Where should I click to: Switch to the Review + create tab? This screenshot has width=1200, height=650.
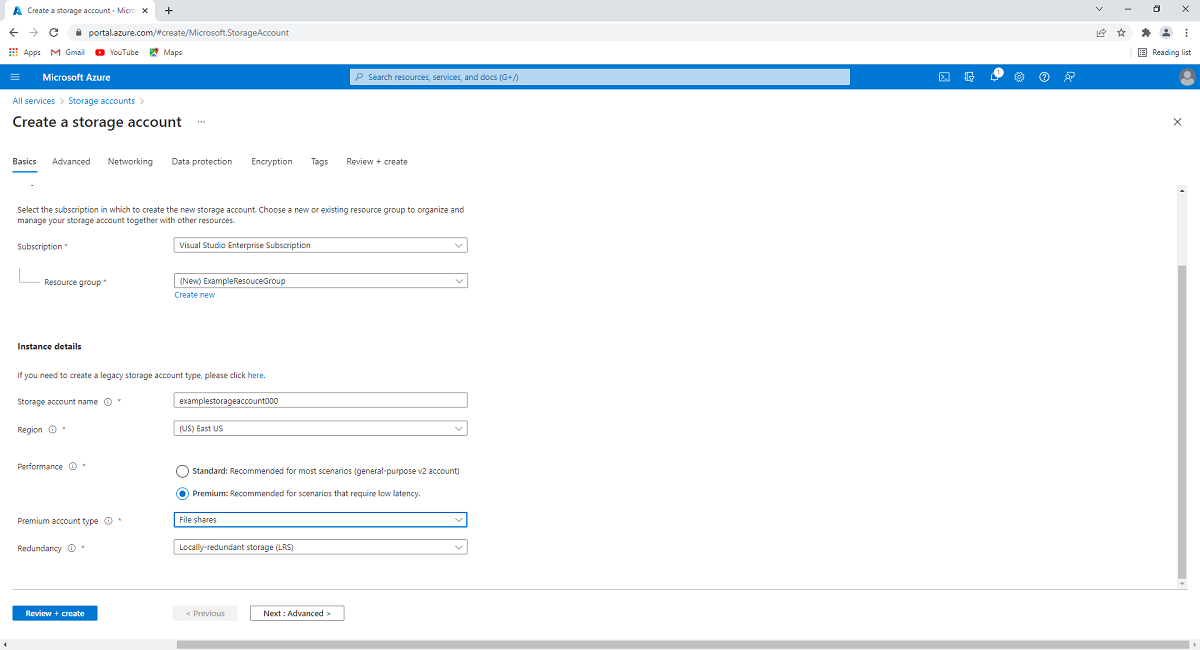tap(377, 161)
